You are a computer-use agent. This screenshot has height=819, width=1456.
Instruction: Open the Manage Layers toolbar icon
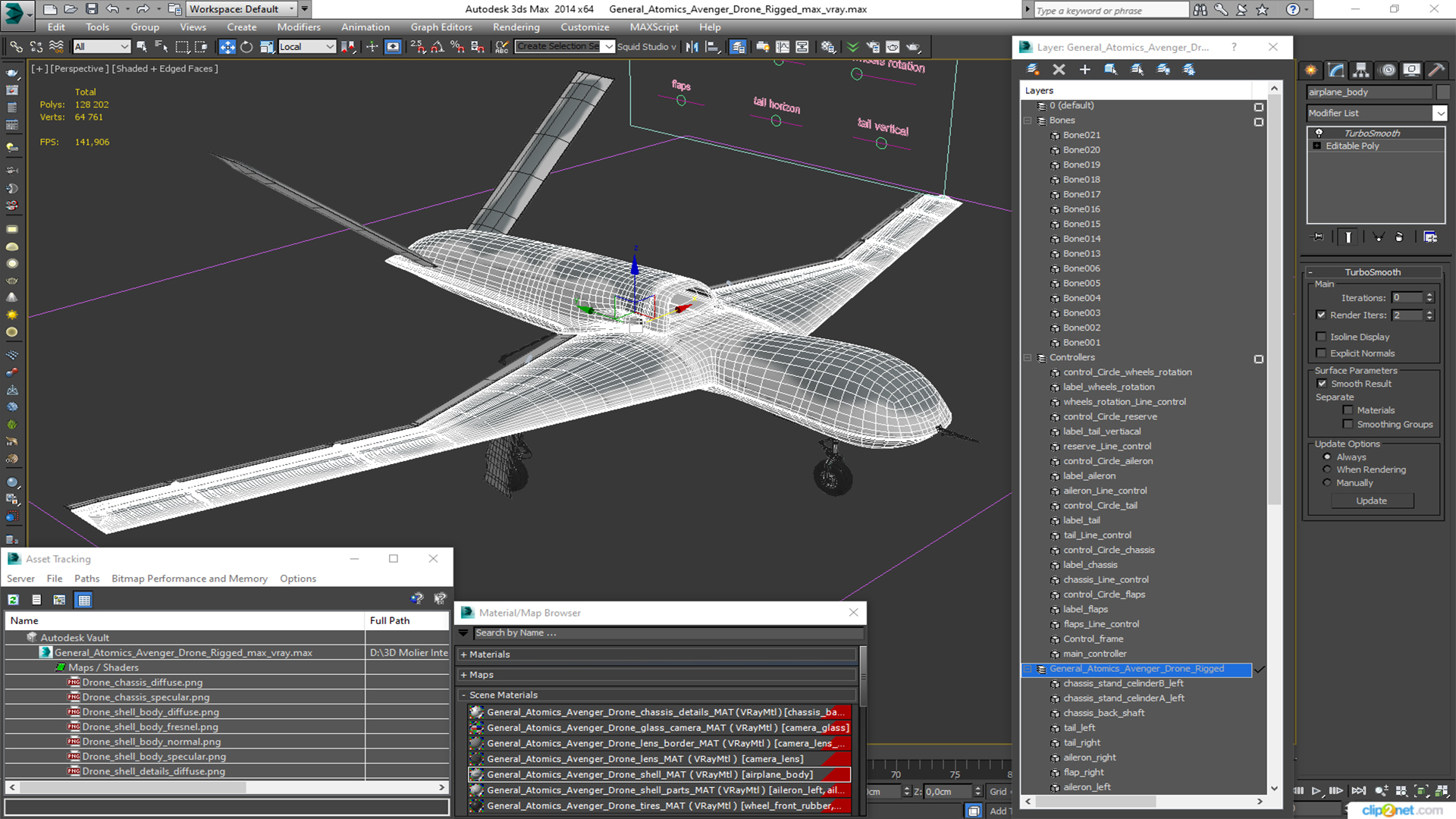point(738,47)
